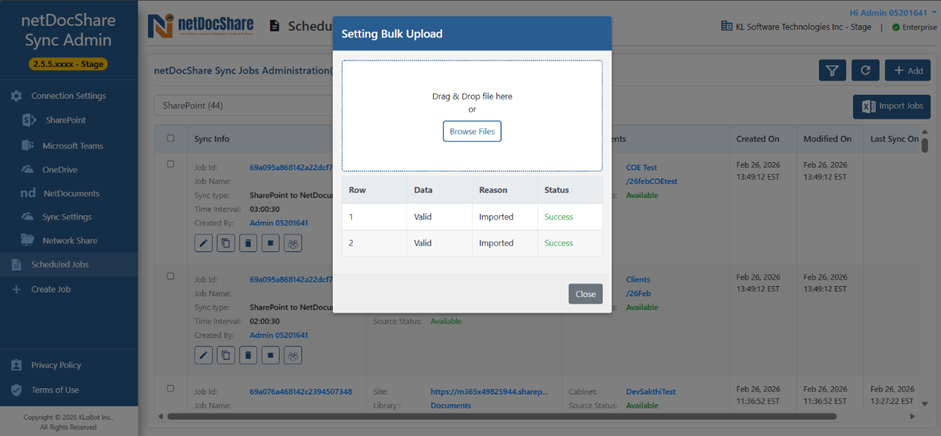Screen dimensions: 941x436
Task: Check the row for job 69a076a468142c2394507348
Action: pos(170,388)
